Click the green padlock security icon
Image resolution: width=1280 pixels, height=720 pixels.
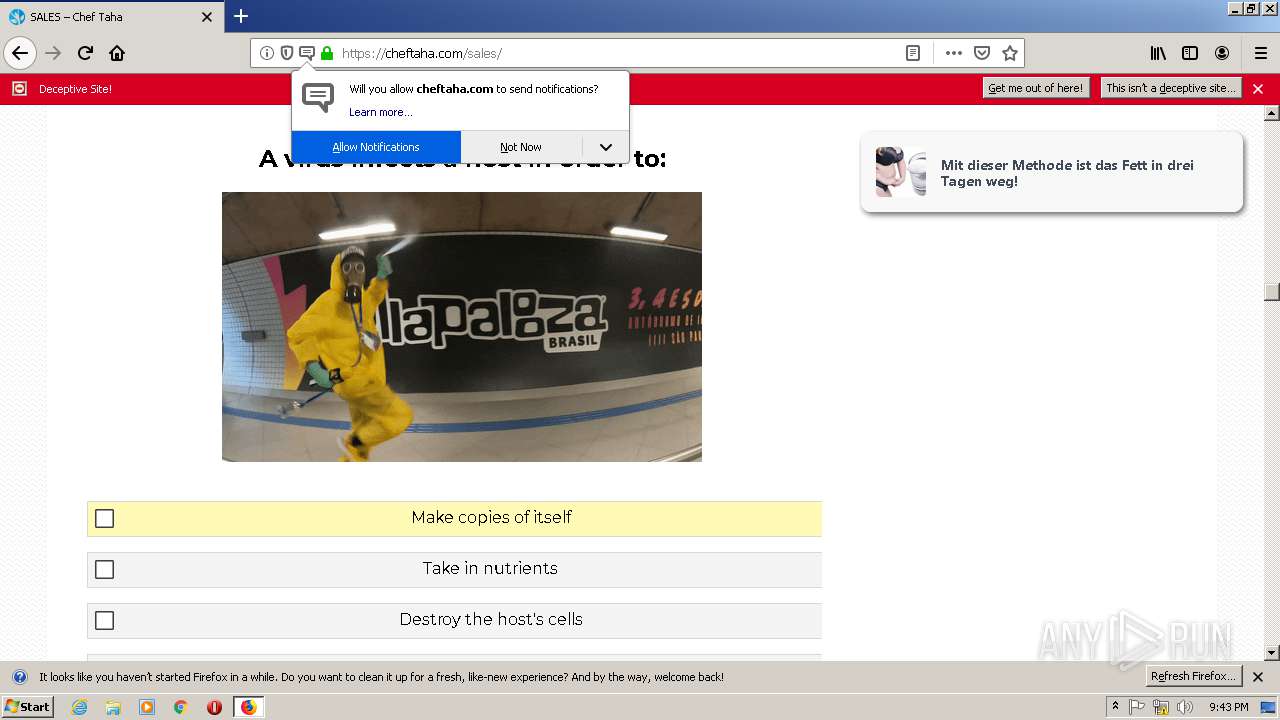click(327, 53)
